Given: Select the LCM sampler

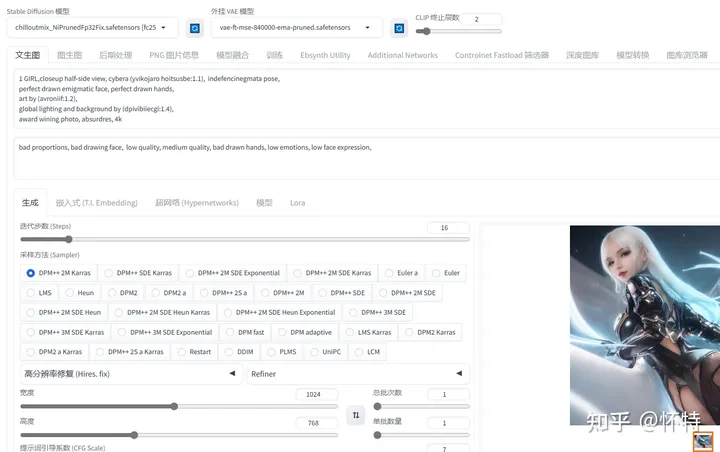Looking at the screenshot, I should 367,352.
